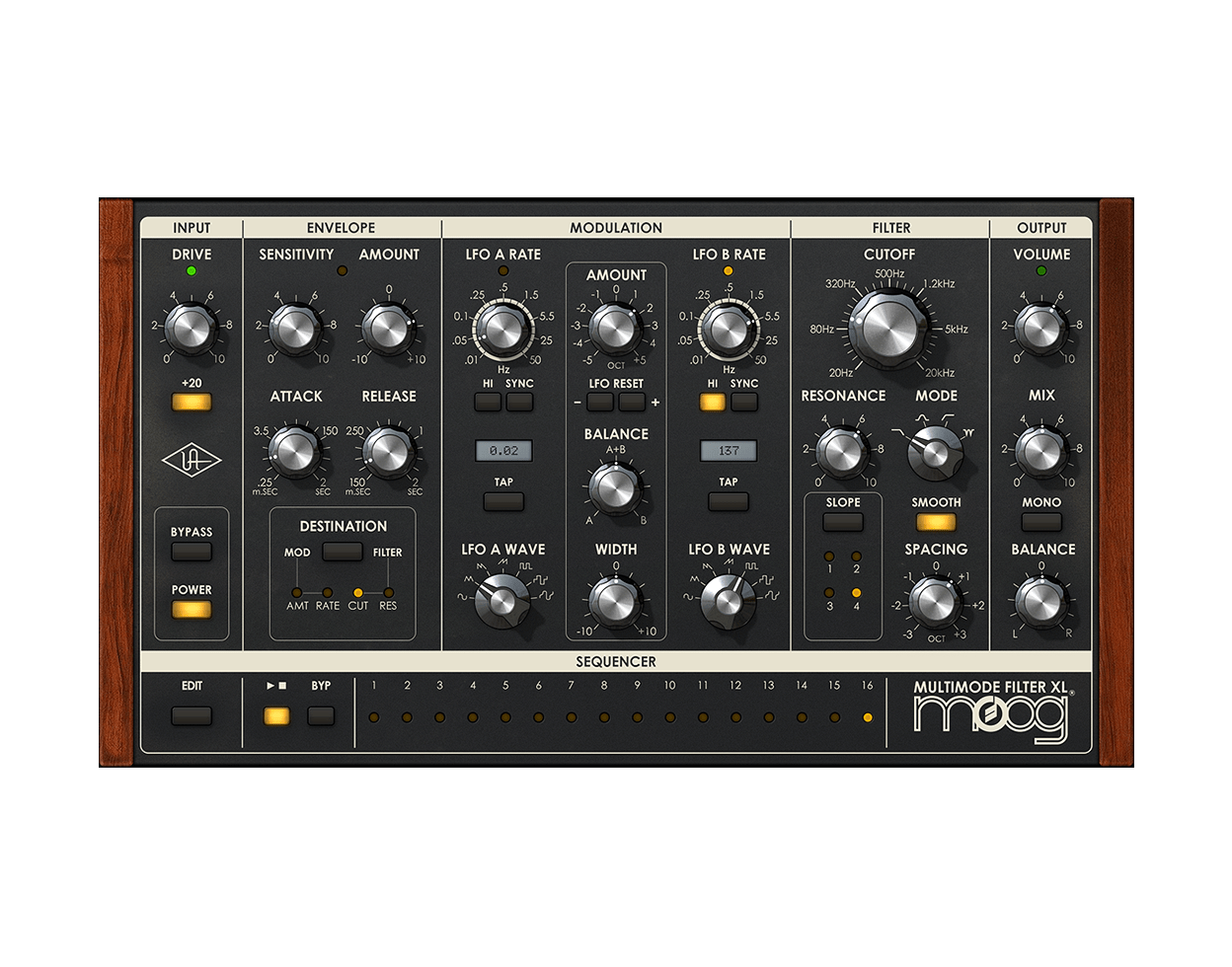
Task: Click the LFO A Rate indicator LED
Action: tap(503, 270)
